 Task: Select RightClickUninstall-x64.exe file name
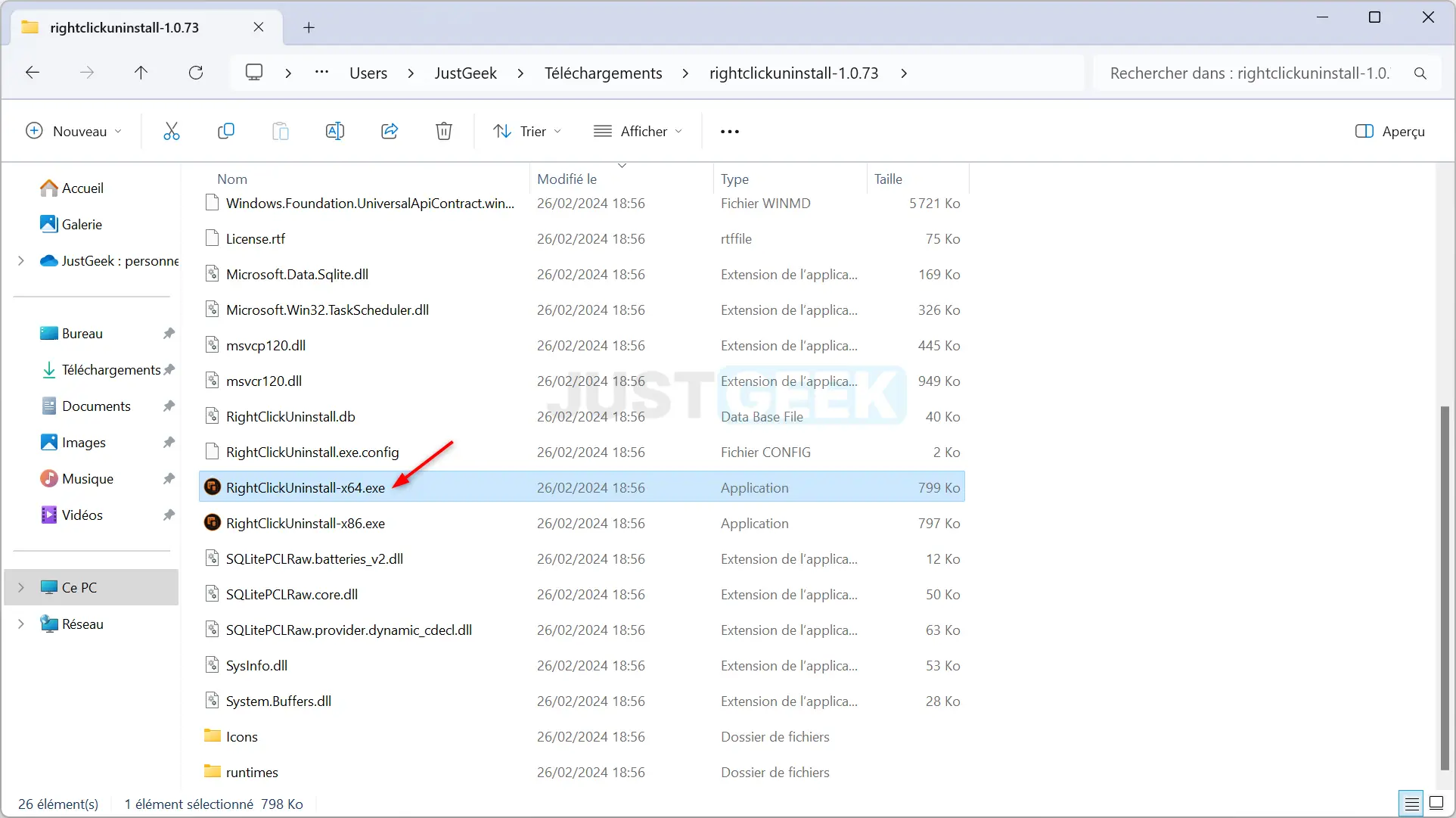coord(306,488)
